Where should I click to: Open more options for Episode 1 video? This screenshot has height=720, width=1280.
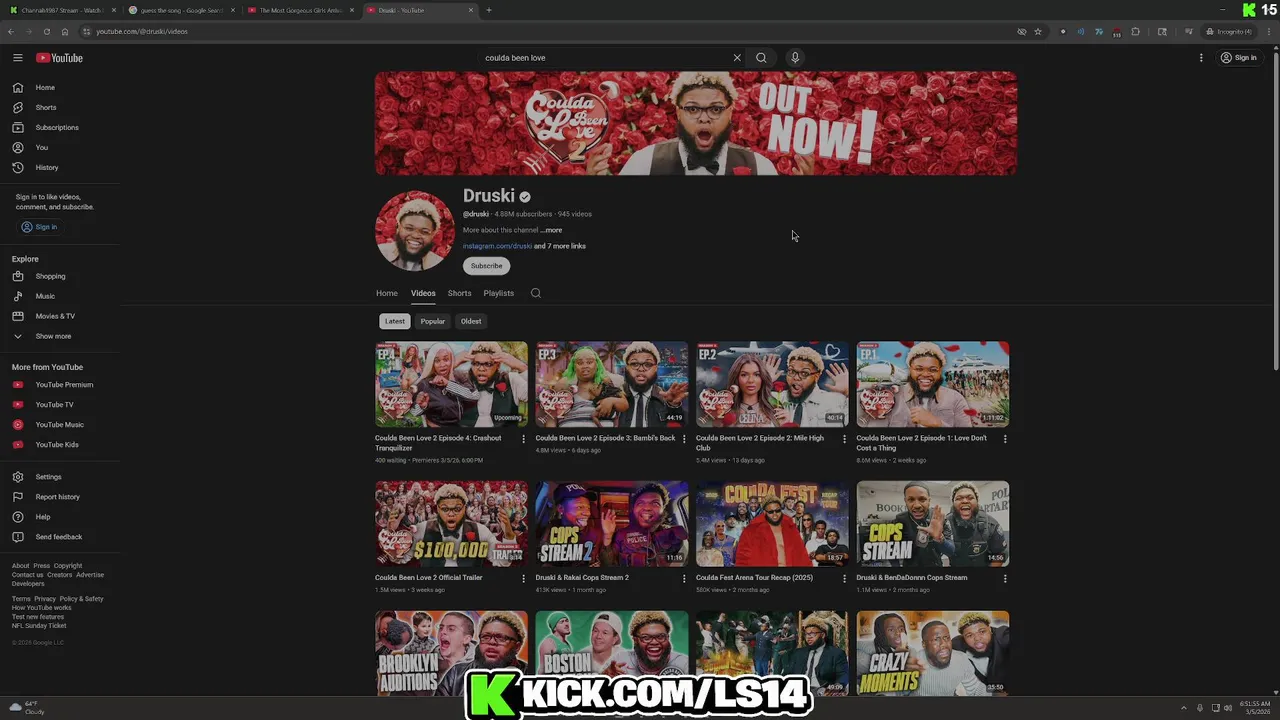(1005, 438)
